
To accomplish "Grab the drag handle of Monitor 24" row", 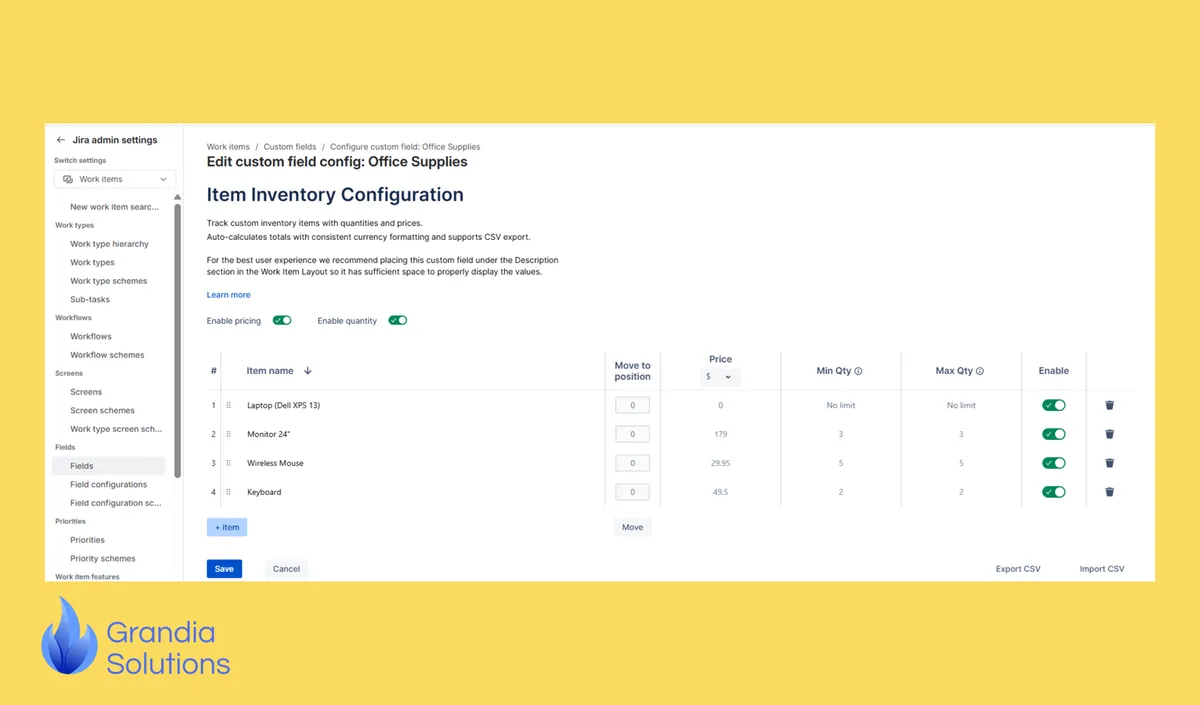I will click(228, 434).
